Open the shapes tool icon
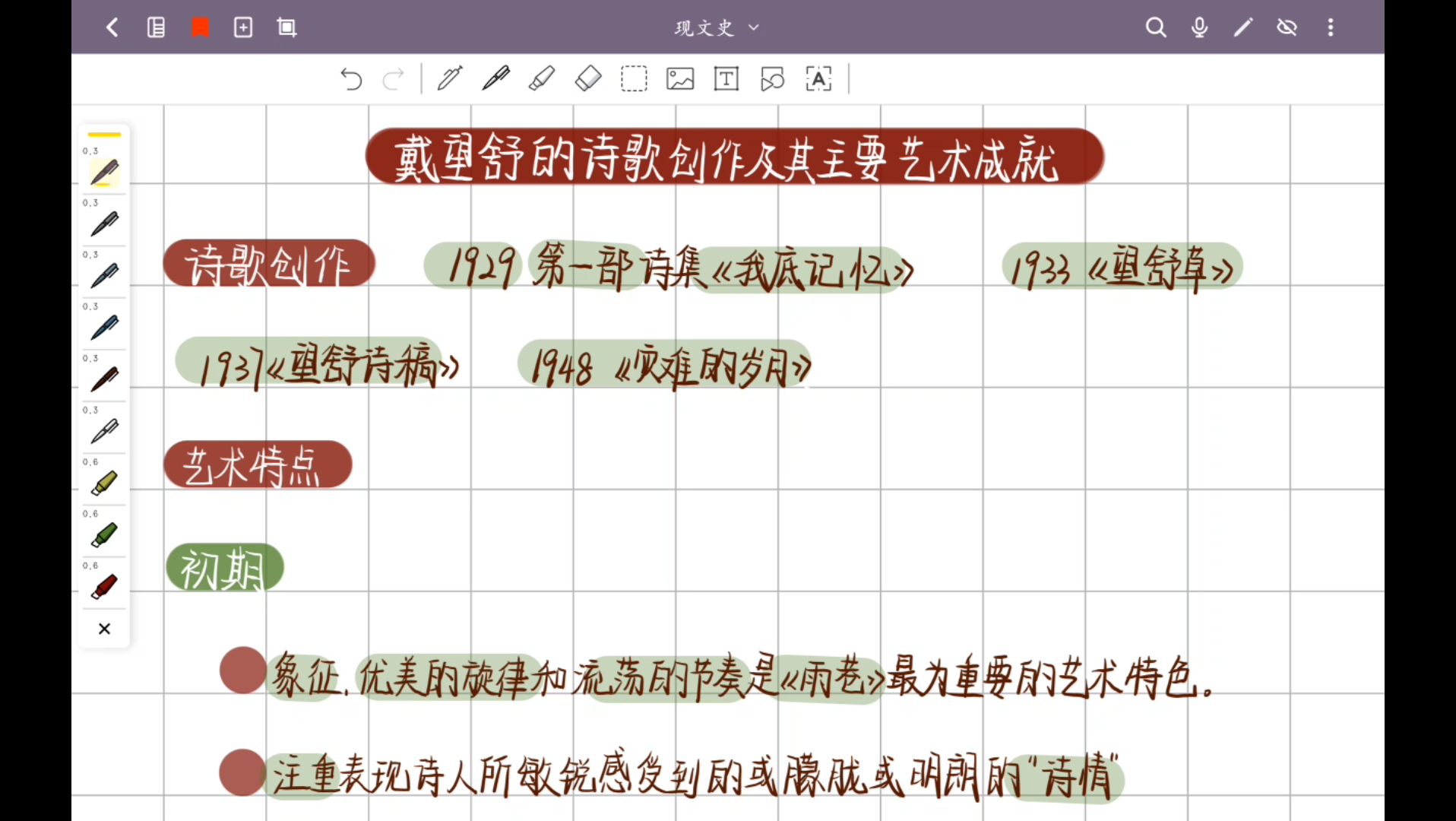Image resolution: width=1456 pixels, height=821 pixels. (772, 79)
